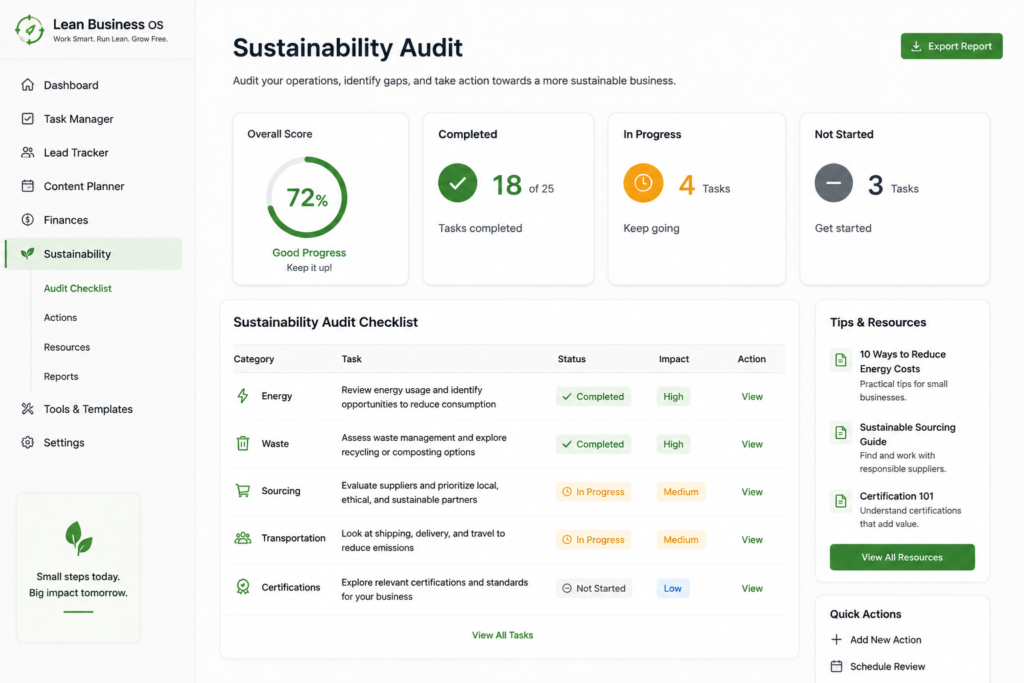Click the Content Planner calendar icon
Image resolution: width=1024 pixels, height=683 pixels.
click(x=27, y=186)
